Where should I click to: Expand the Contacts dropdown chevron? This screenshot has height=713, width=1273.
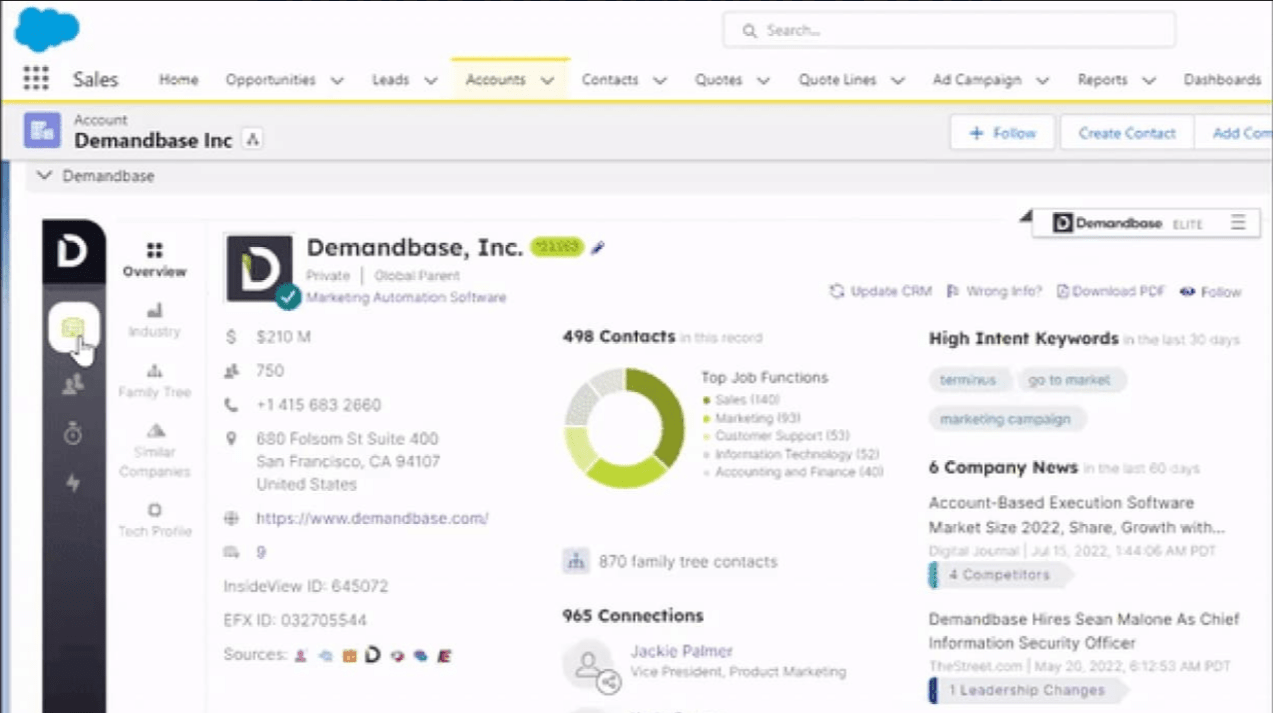click(x=660, y=80)
